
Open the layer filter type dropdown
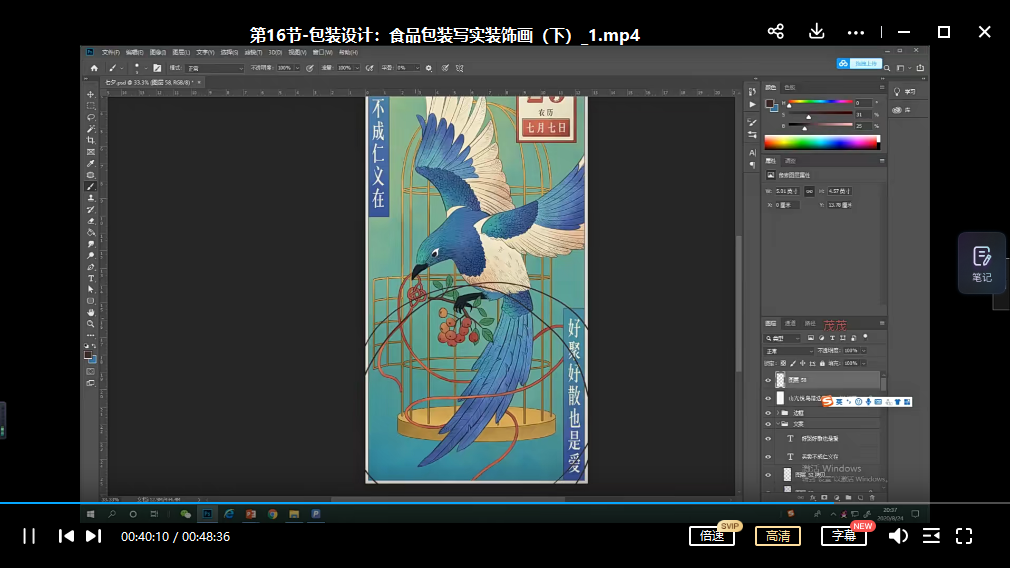tap(783, 337)
